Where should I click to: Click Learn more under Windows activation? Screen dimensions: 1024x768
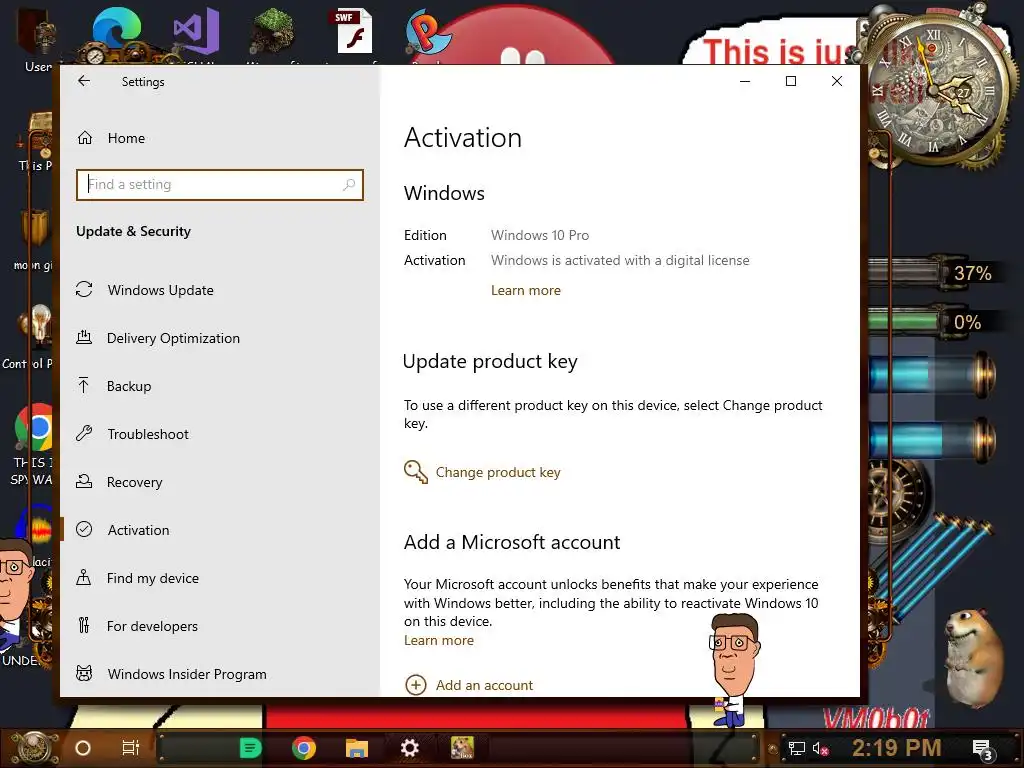(x=526, y=291)
